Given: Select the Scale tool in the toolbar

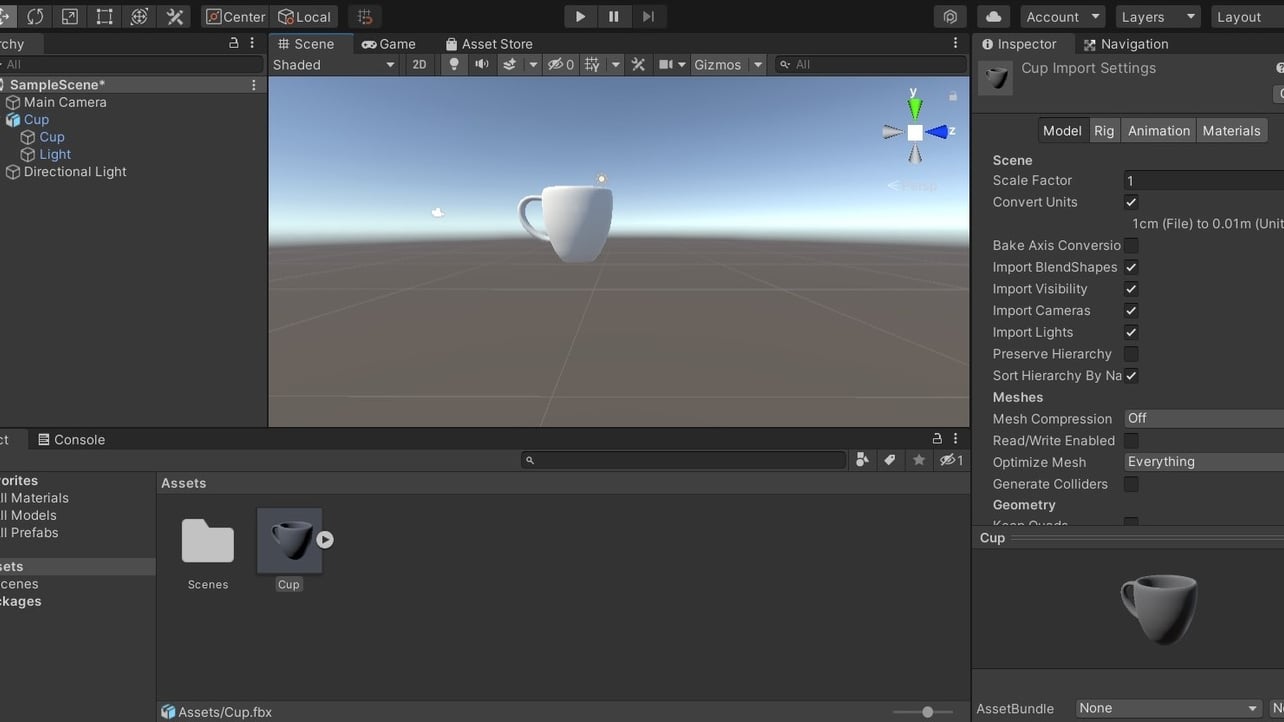Looking at the screenshot, I should pos(69,16).
